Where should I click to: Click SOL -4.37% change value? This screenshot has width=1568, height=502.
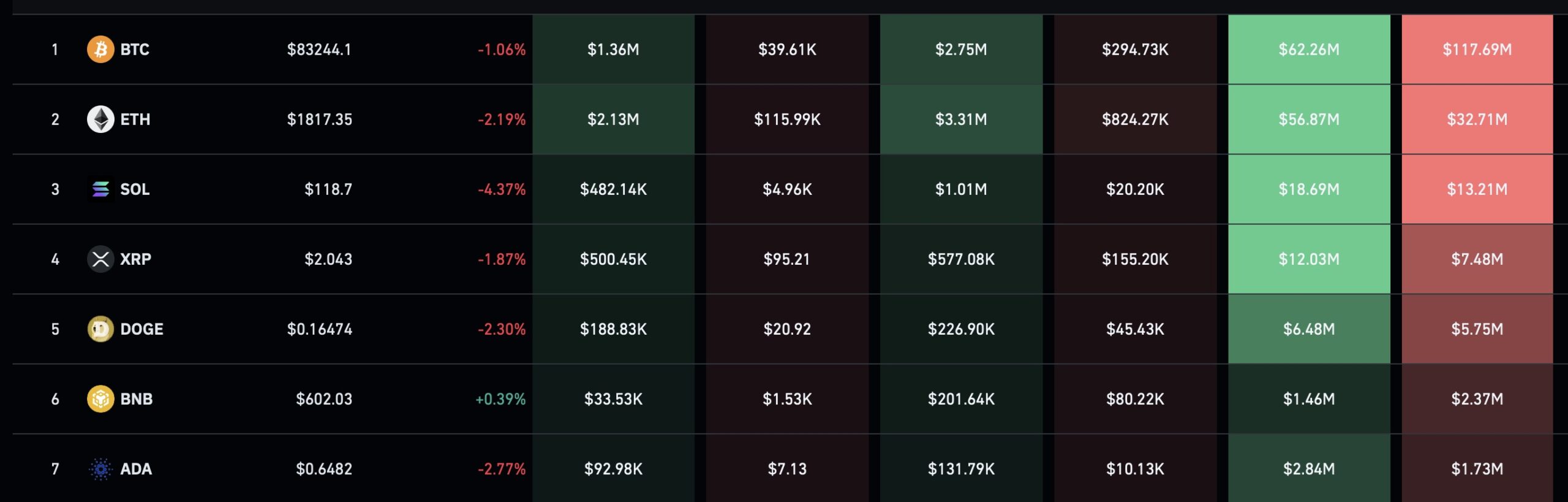click(502, 189)
